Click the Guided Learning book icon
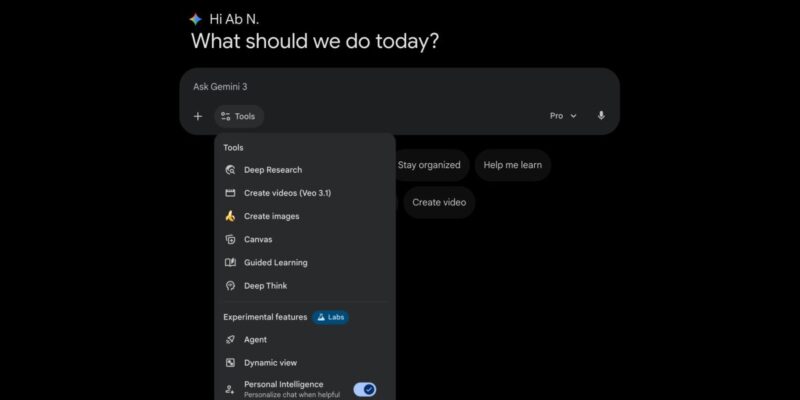Screen dimensions: 800x400 pos(230,263)
